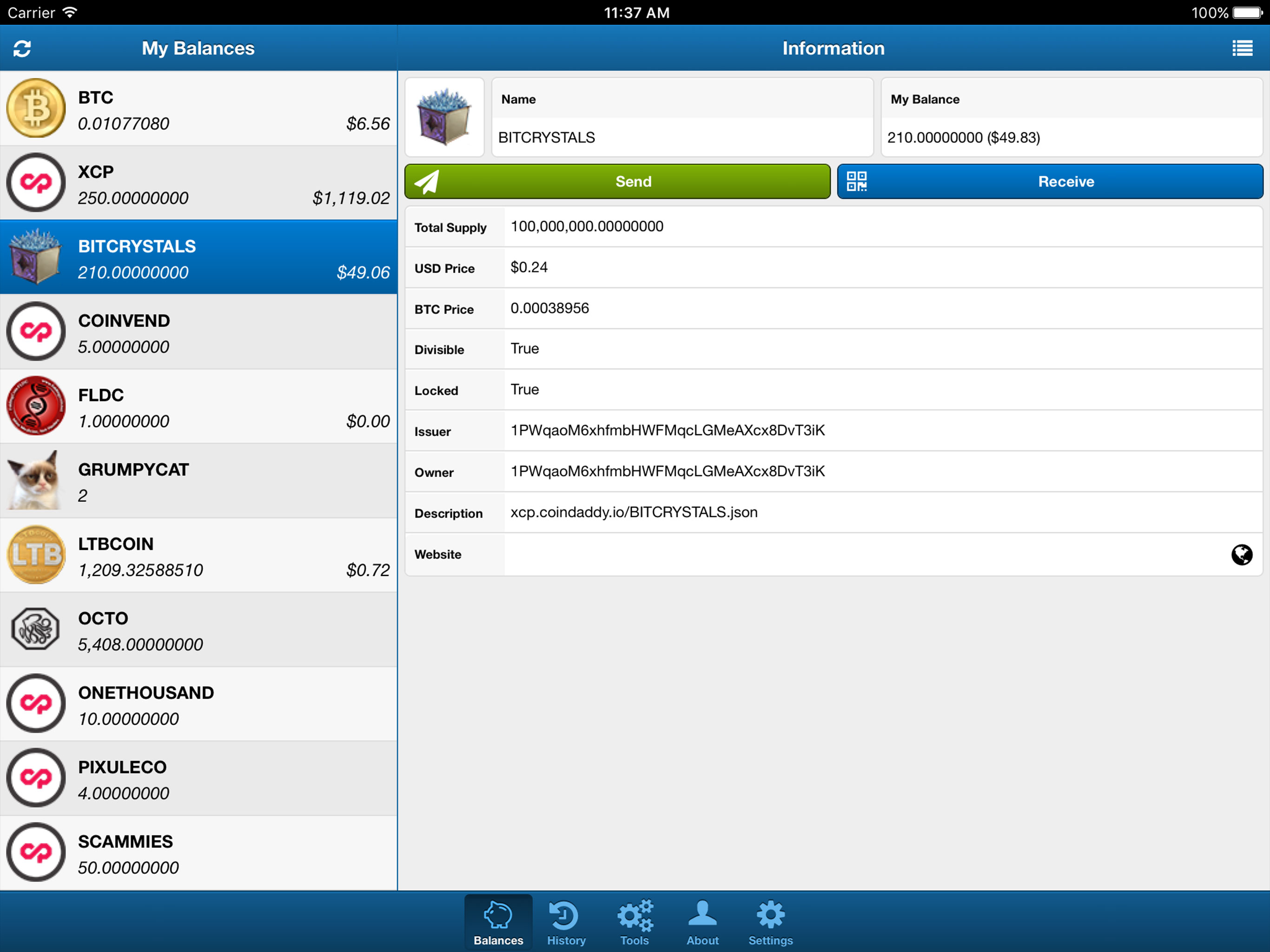Select the GRUMPYCAT row
Screen dimensions: 1270x952
click(198, 481)
